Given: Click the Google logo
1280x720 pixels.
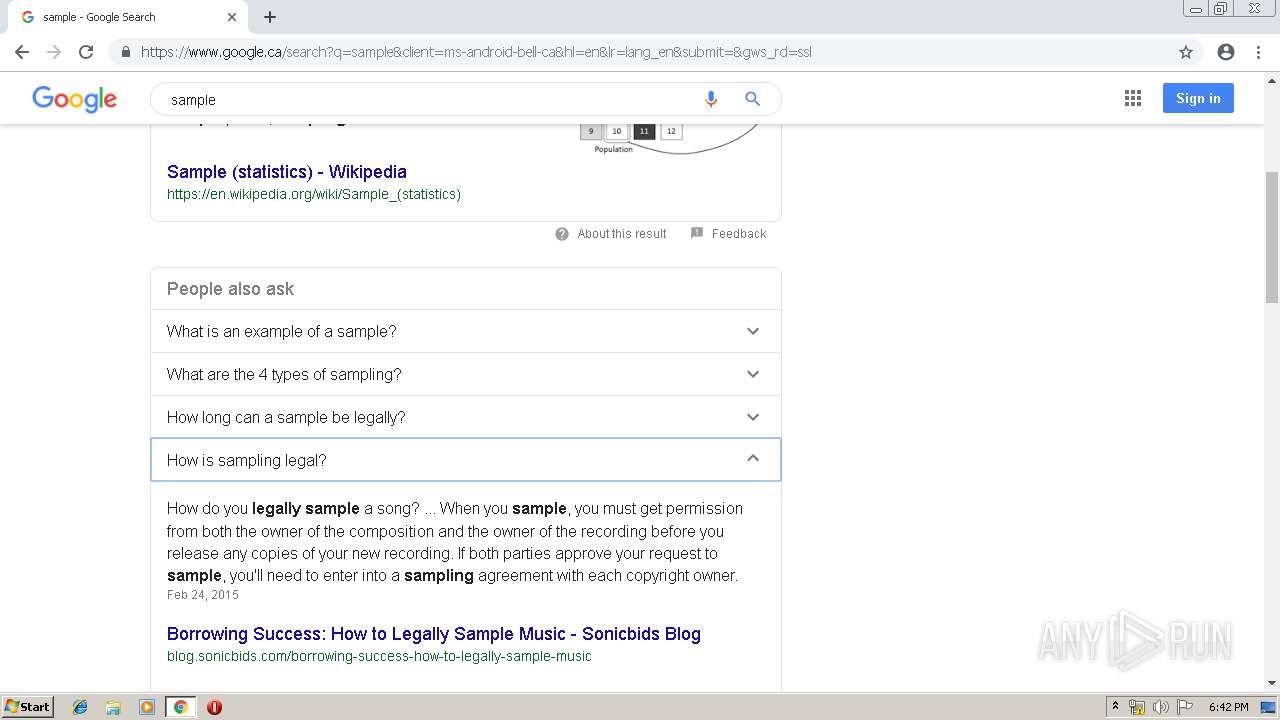Looking at the screenshot, I should (75, 99).
